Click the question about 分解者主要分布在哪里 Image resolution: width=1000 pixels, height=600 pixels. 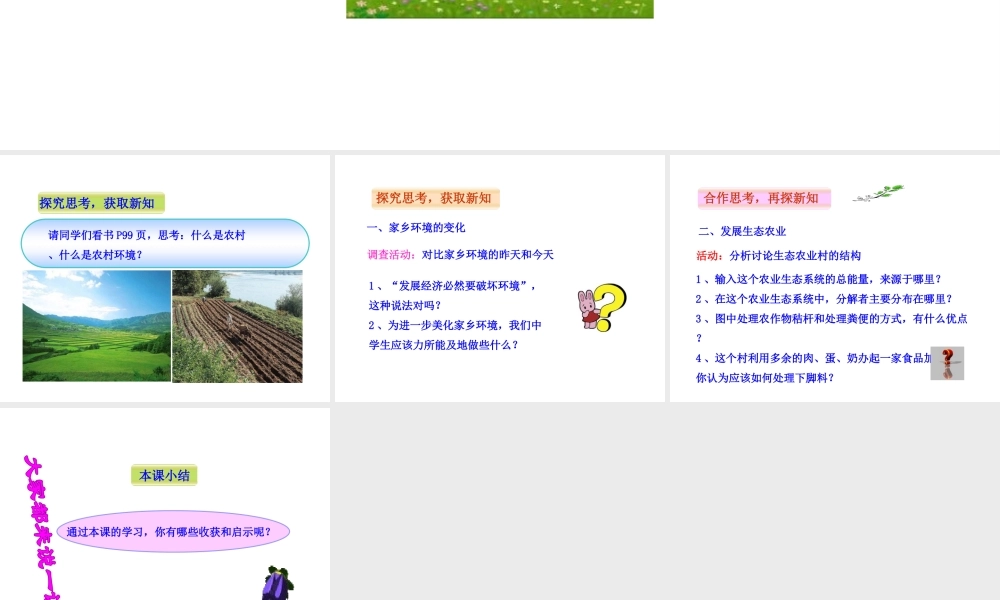824,299
